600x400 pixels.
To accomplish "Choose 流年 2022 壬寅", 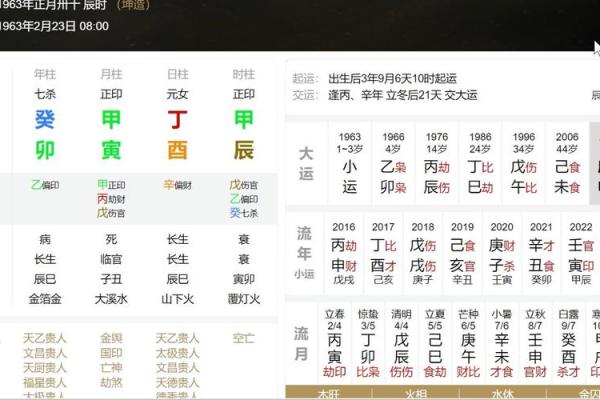I will [x=581, y=253].
